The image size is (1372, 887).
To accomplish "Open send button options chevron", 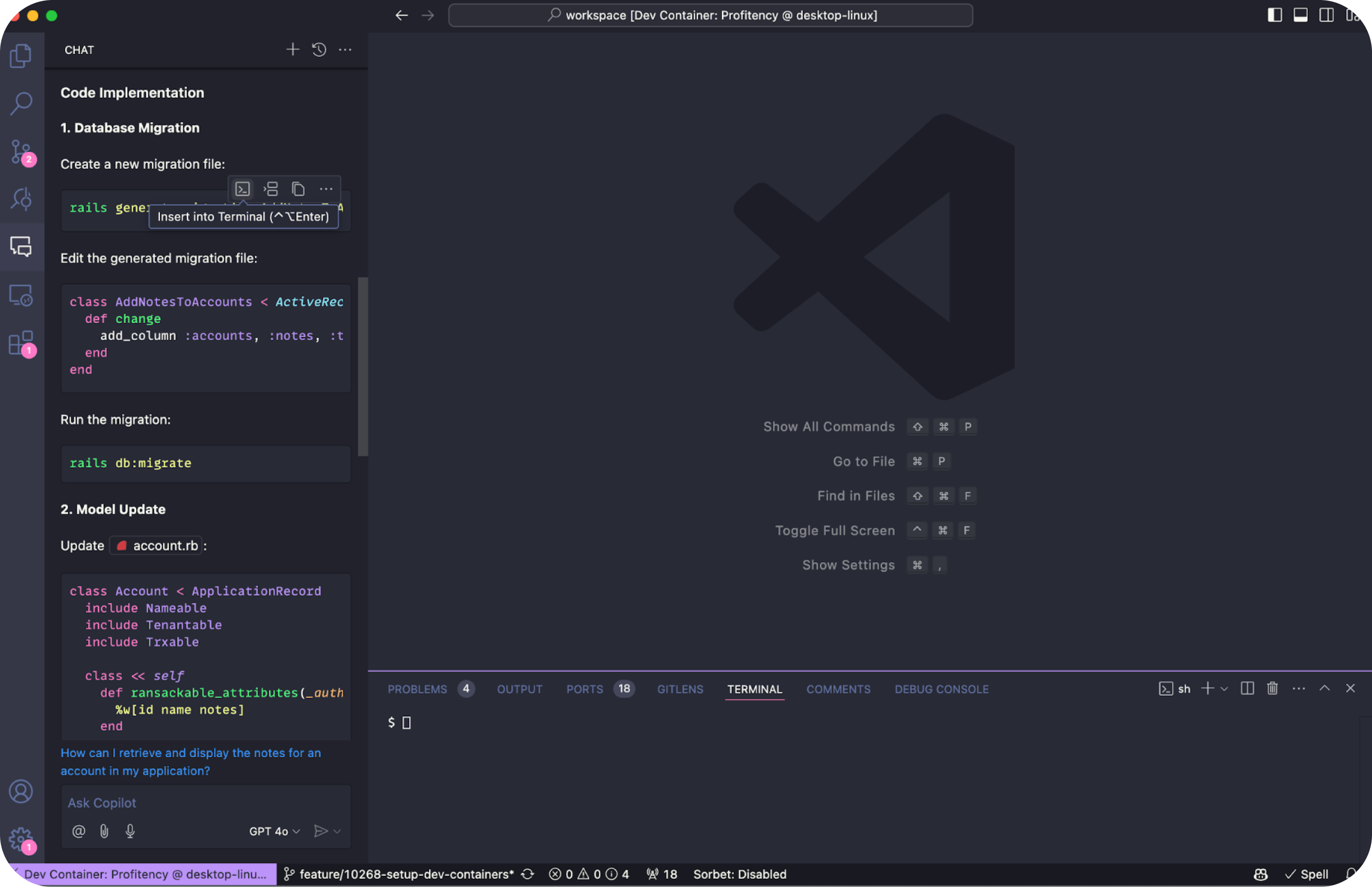I will pos(338,831).
